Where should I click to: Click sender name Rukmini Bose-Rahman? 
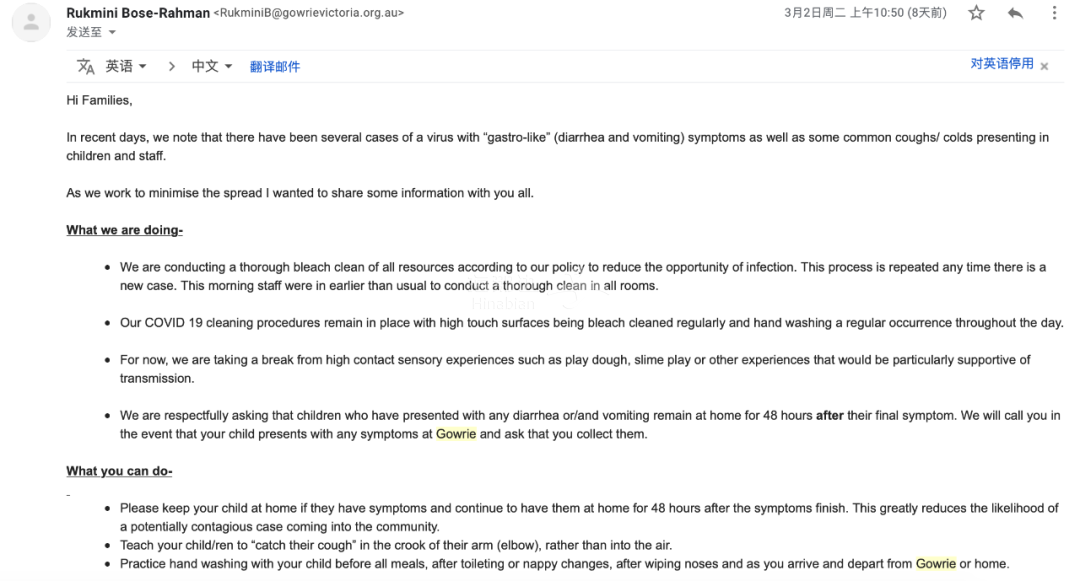pyautogui.click(x=138, y=13)
